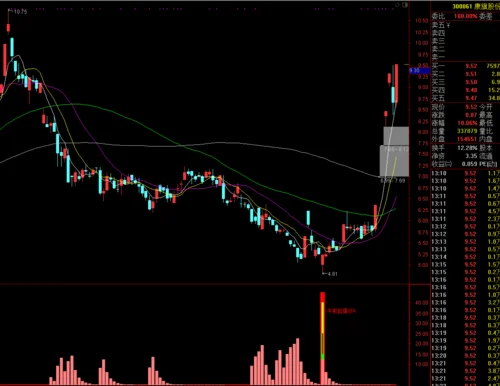Click the 买四 bid price 9.48

pyautogui.click(x=471, y=90)
